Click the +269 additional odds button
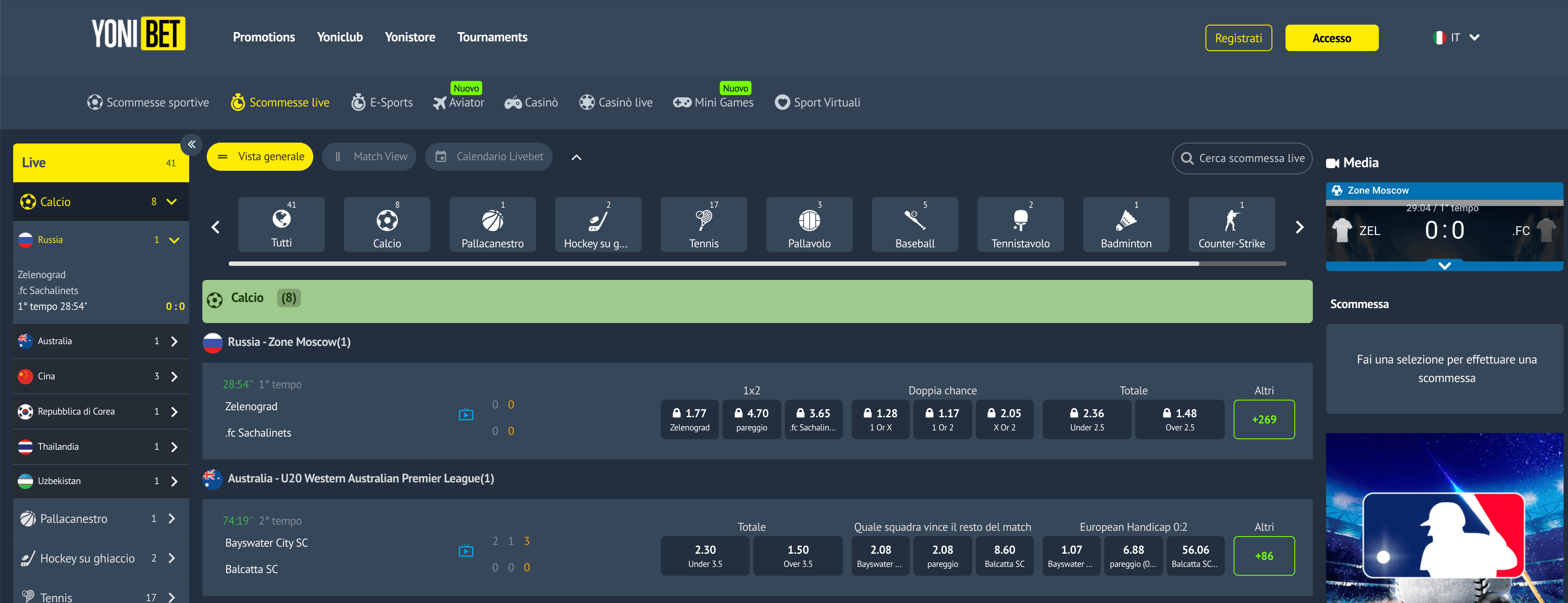Image resolution: width=1568 pixels, height=603 pixels. (x=1264, y=419)
